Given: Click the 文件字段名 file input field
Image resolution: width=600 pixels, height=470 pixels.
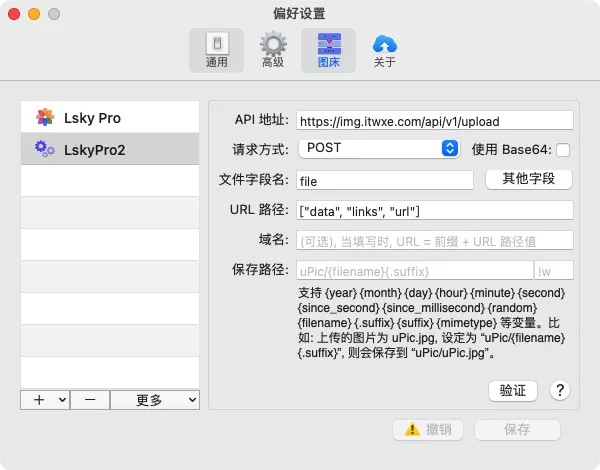Looking at the screenshot, I should pos(385,180).
